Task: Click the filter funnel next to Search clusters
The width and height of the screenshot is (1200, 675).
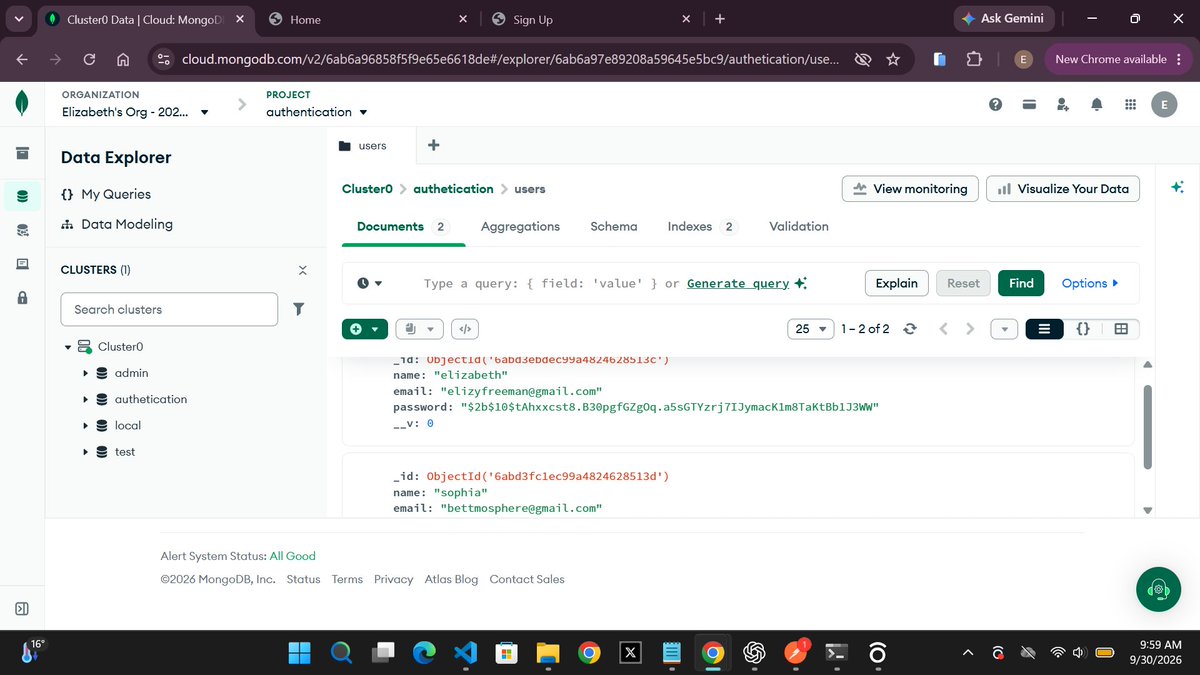Action: 298,309
